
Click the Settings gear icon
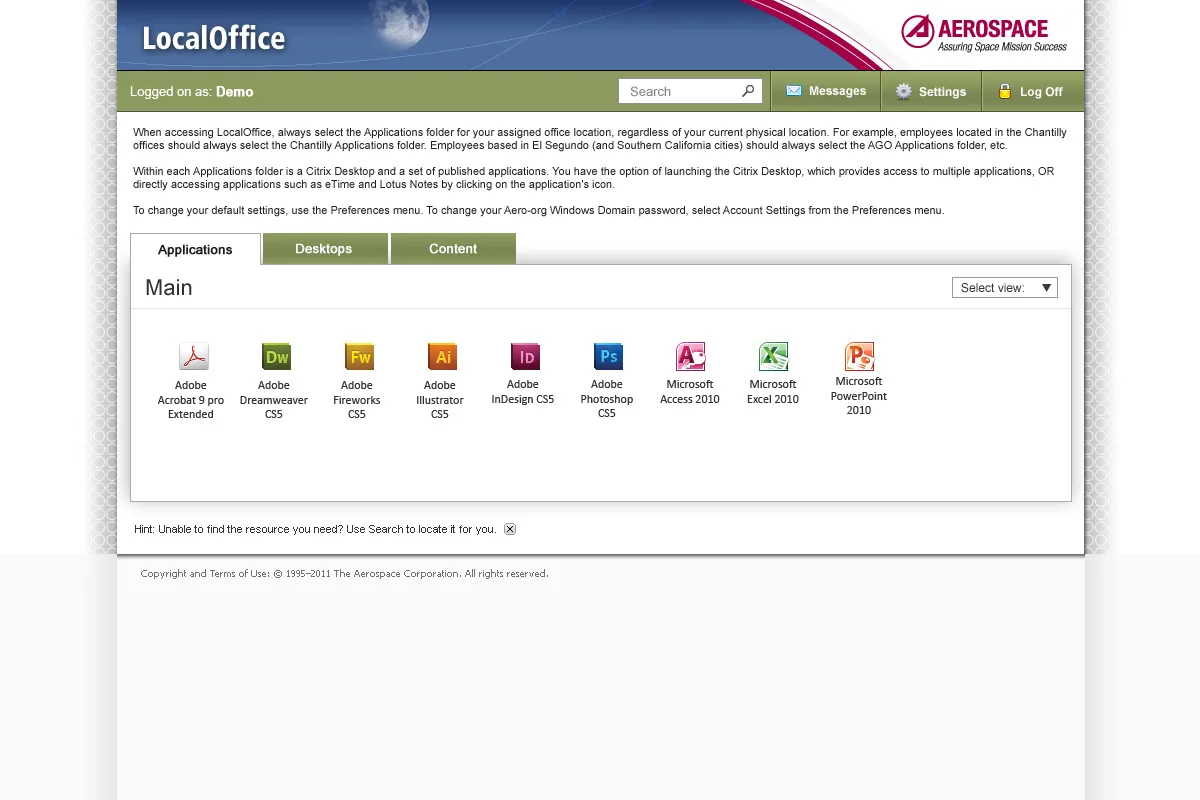904,91
